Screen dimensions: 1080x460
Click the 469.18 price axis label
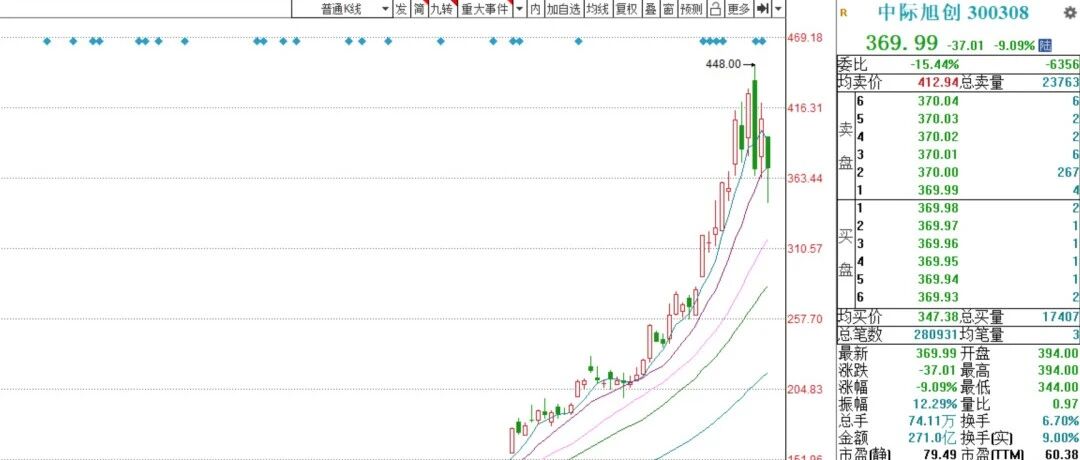(x=804, y=36)
